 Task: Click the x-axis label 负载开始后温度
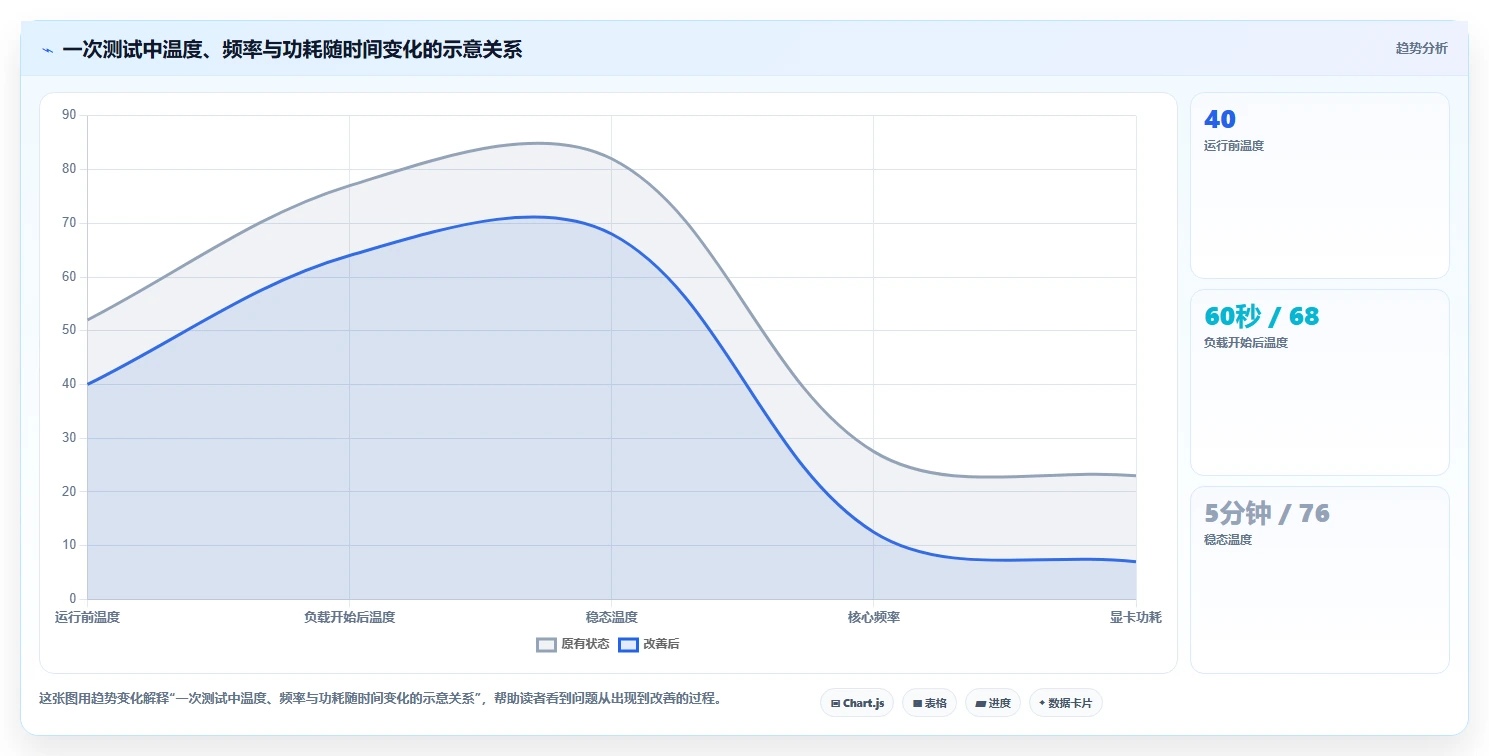point(349,618)
